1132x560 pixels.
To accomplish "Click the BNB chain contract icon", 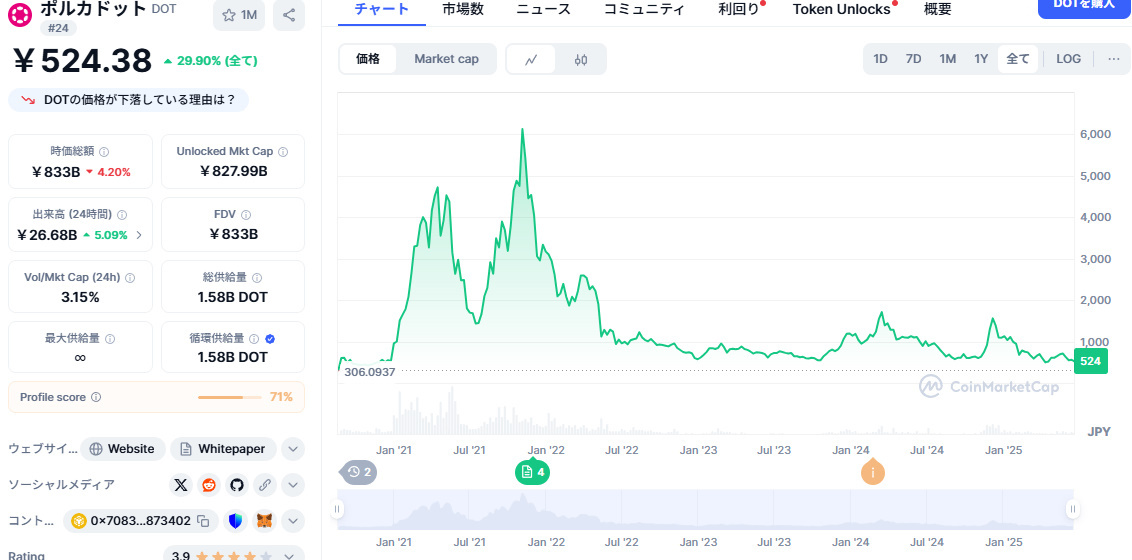I will point(78,520).
